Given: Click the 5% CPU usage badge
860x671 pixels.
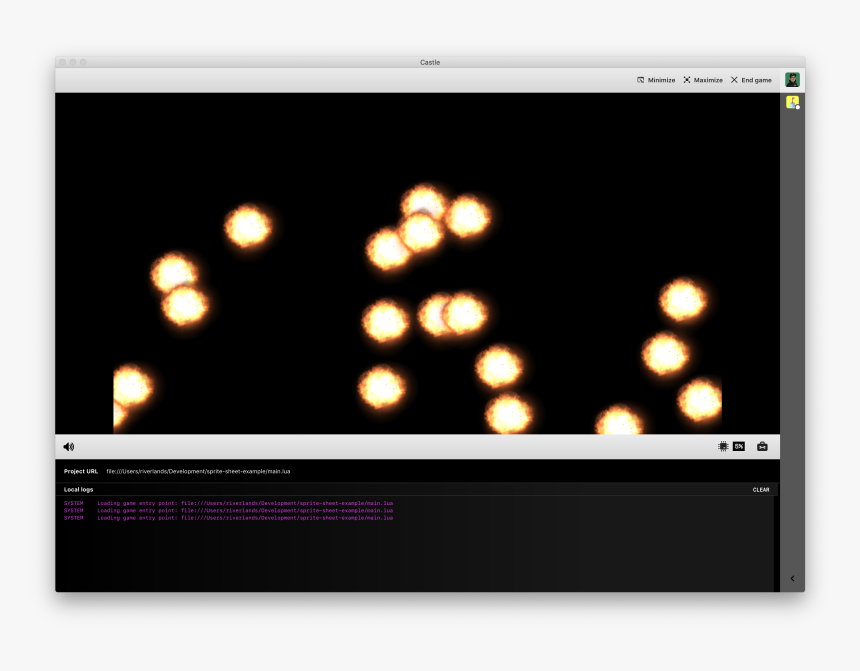Looking at the screenshot, I should (739, 447).
